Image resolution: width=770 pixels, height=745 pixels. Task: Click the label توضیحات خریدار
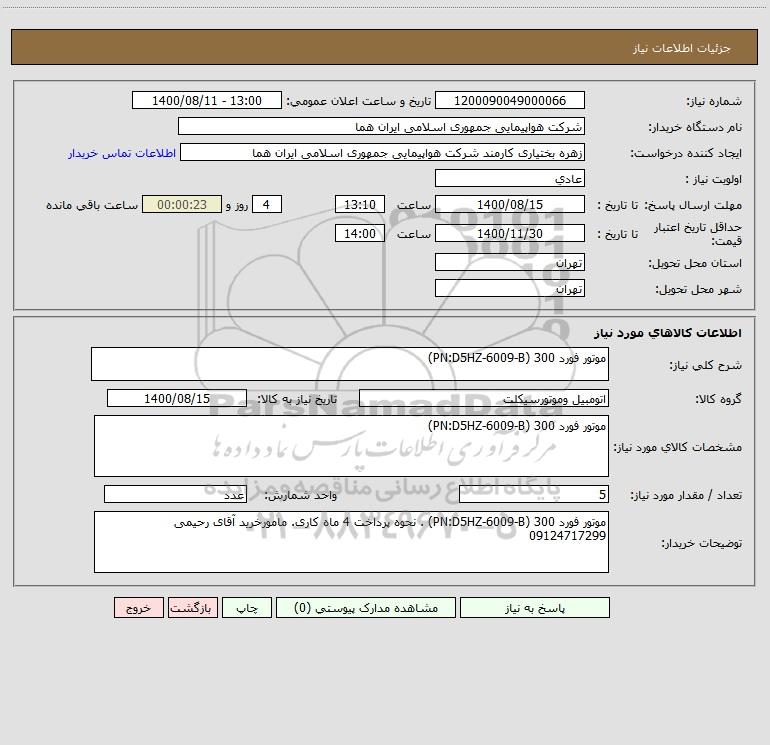(702, 543)
